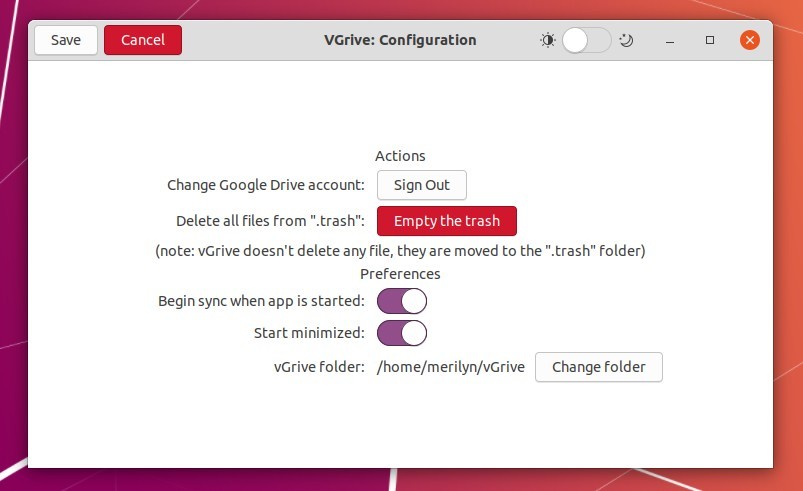Minimize the VGrive Configuration window

pos(671,41)
